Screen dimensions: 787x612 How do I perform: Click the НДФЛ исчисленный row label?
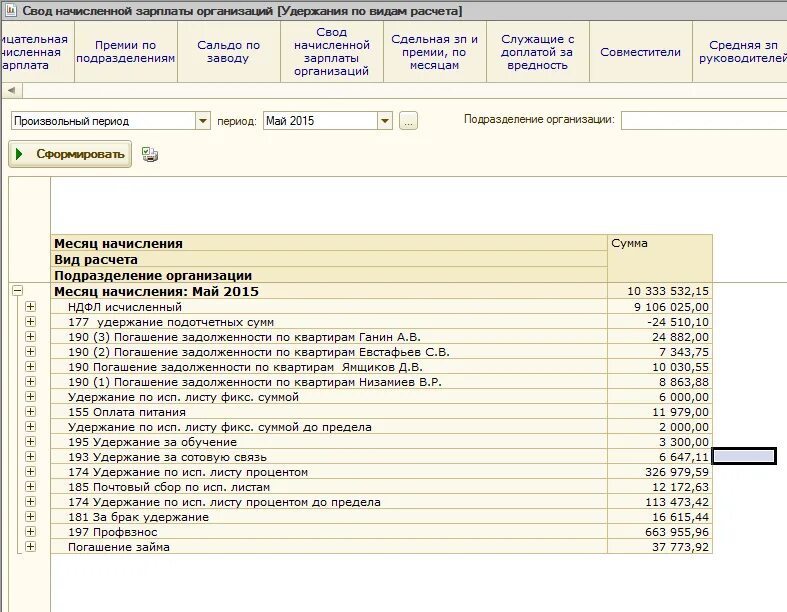(125, 307)
